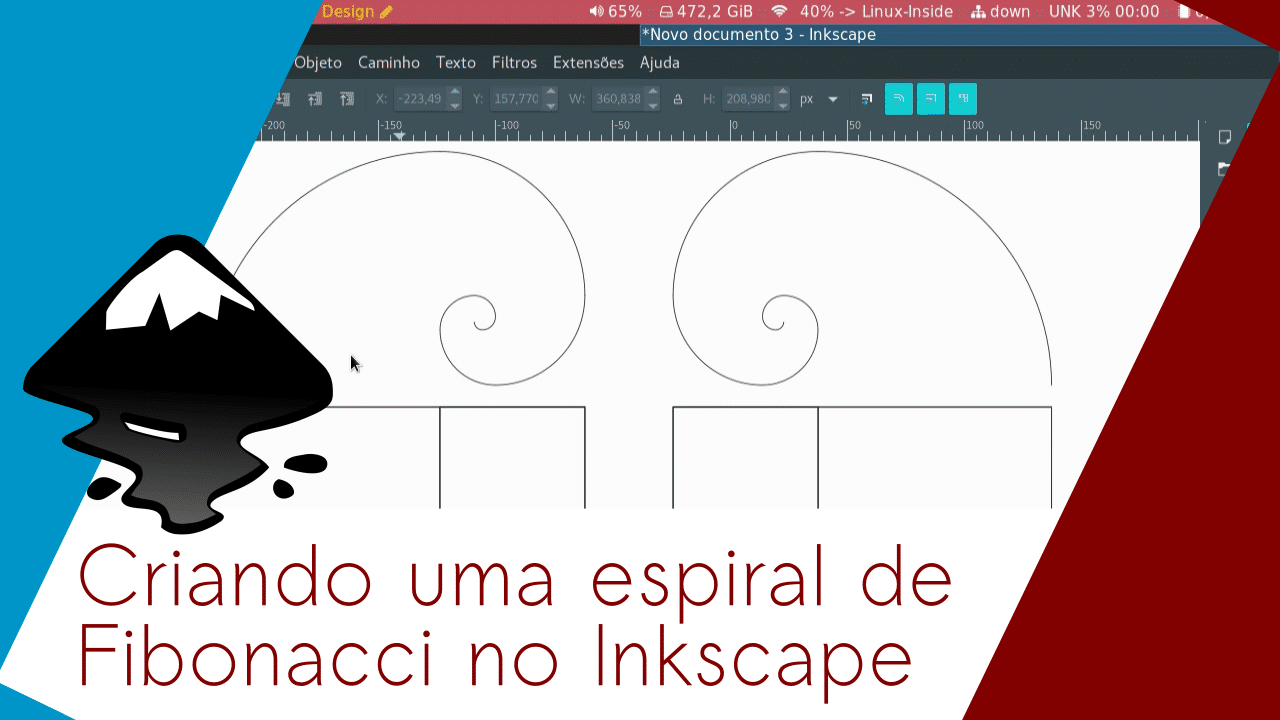The height and width of the screenshot is (720, 1280).
Task: Open the Caminho menu
Action: 389,62
